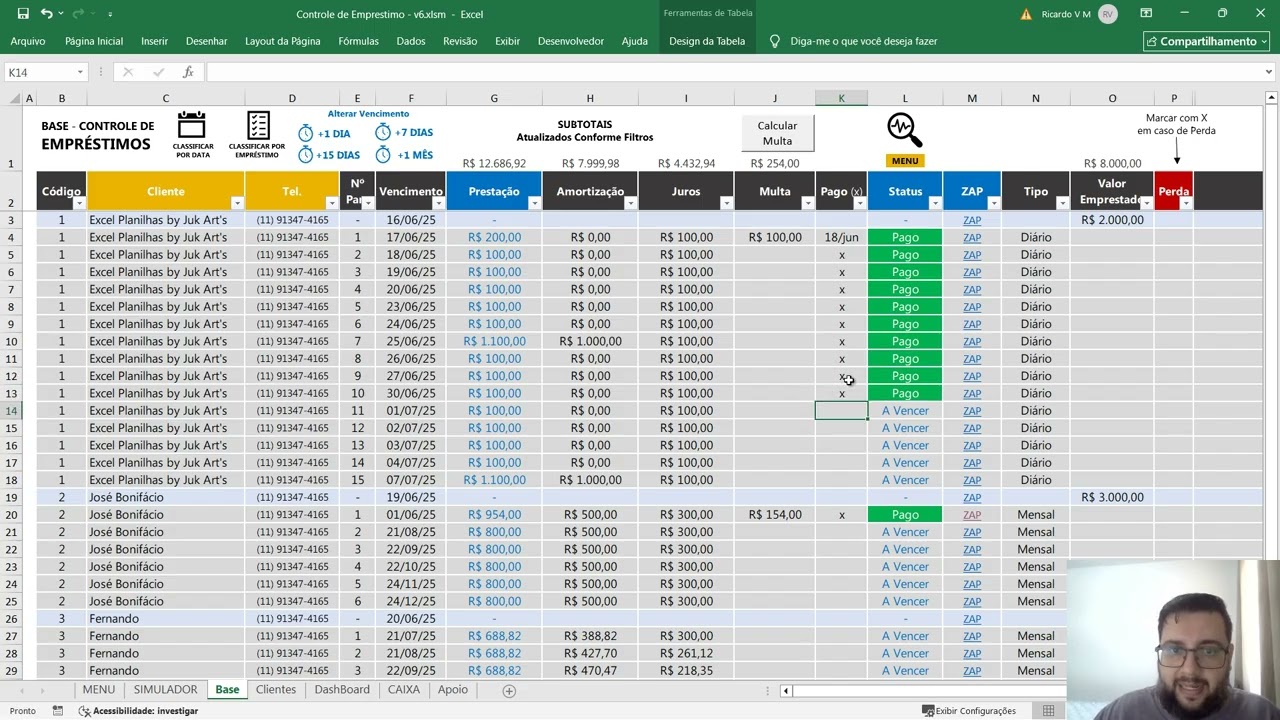Click the +1 MÊS stopwatch icon

point(383,154)
